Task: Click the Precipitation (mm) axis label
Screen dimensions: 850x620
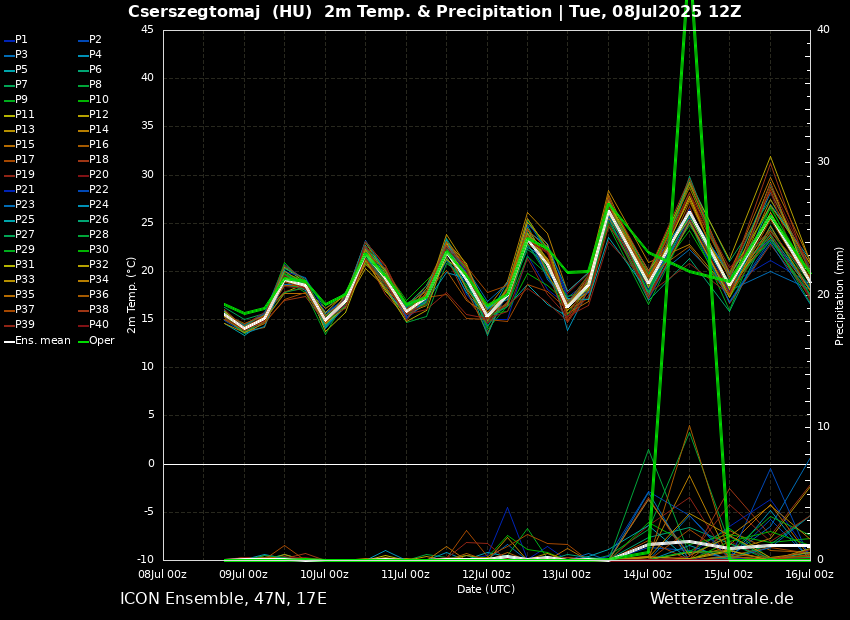Action: [840, 294]
